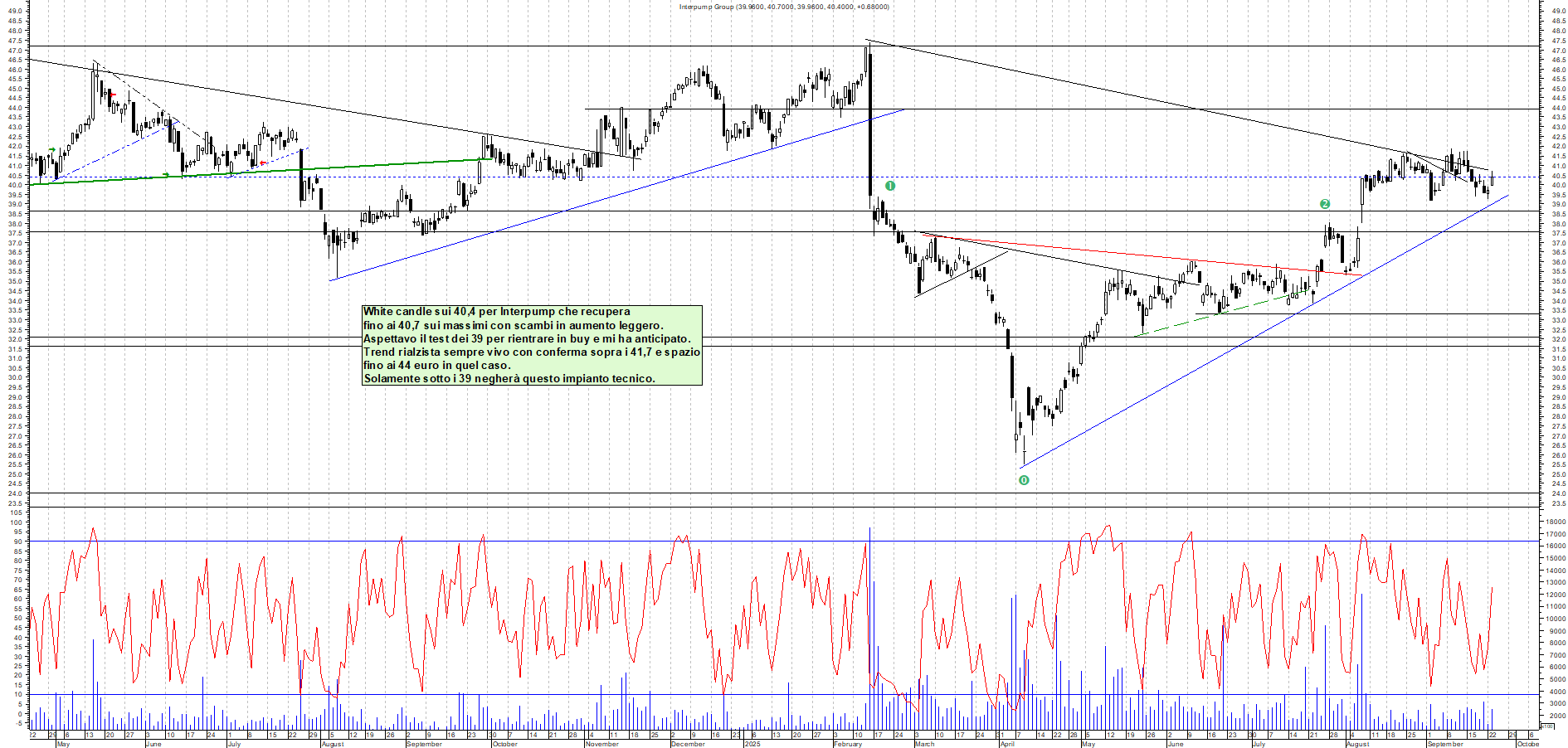Click annotation line 'Solamente sotto i 39 negherà'
Image resolution: width=1568 pixels, height=748 pixels.
pos(509,378)
